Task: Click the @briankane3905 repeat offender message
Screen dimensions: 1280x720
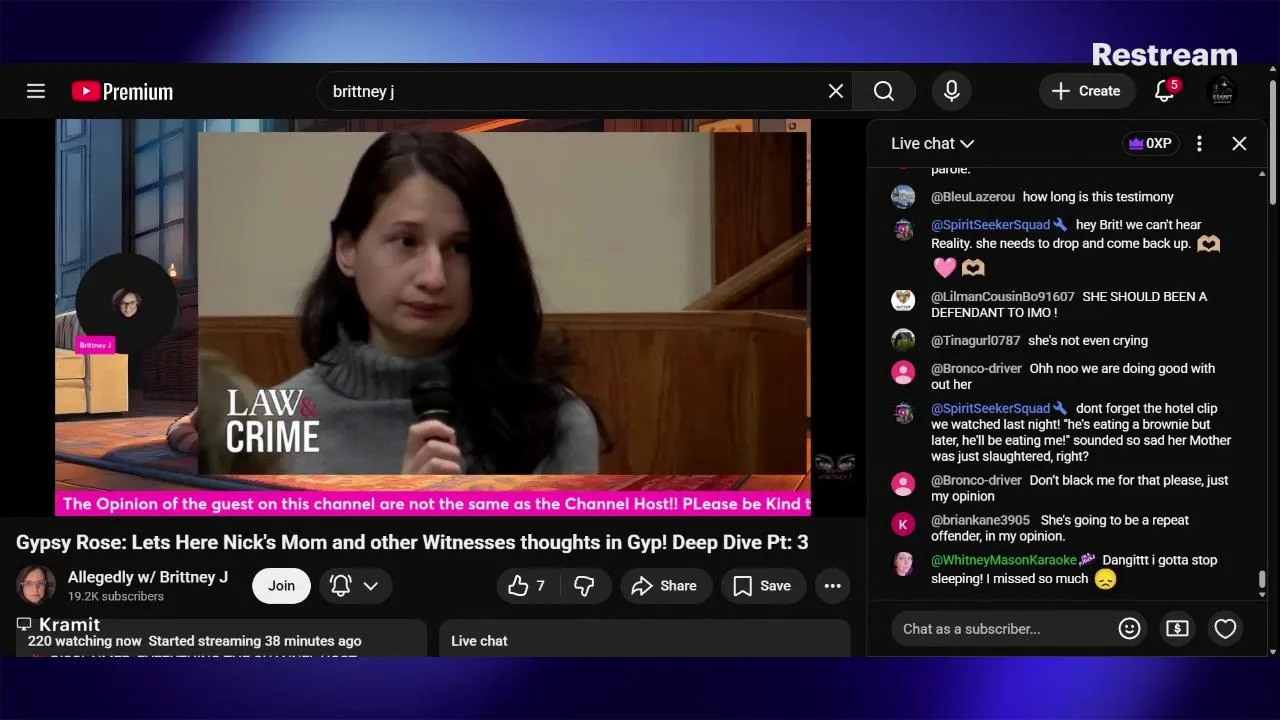Action: tap(1060, 528)
